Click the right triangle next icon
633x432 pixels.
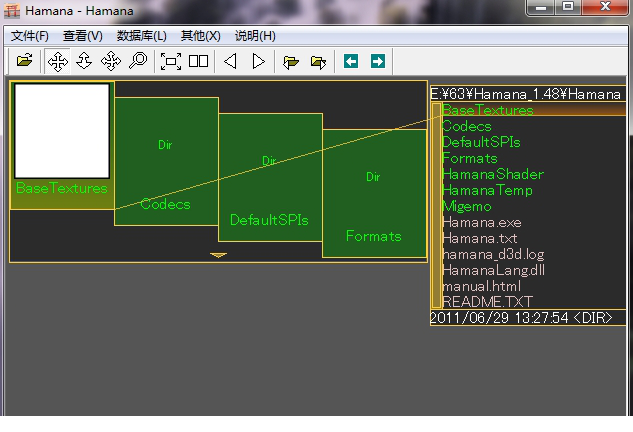(x=258, y=61)
